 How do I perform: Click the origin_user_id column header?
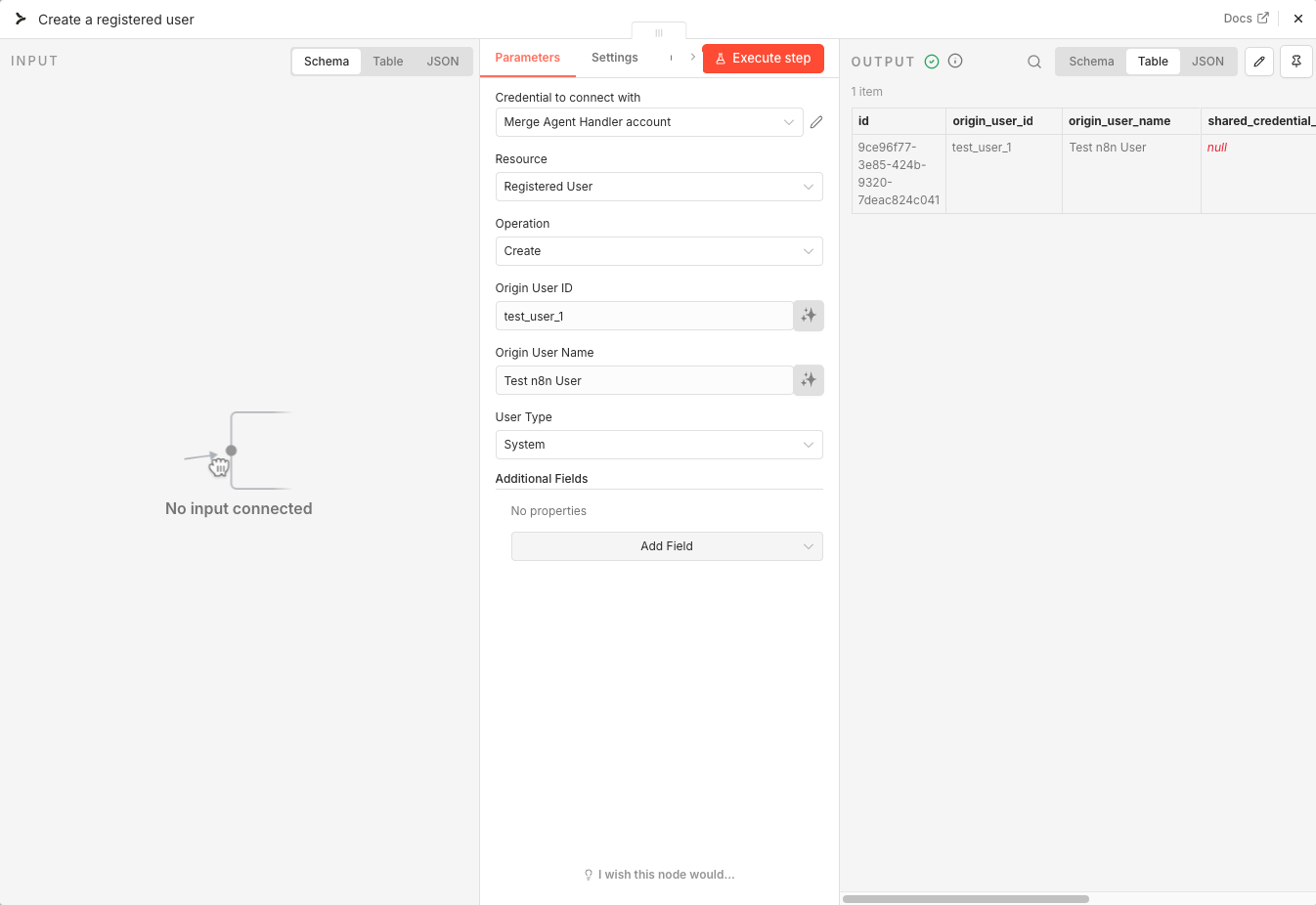1003,121
